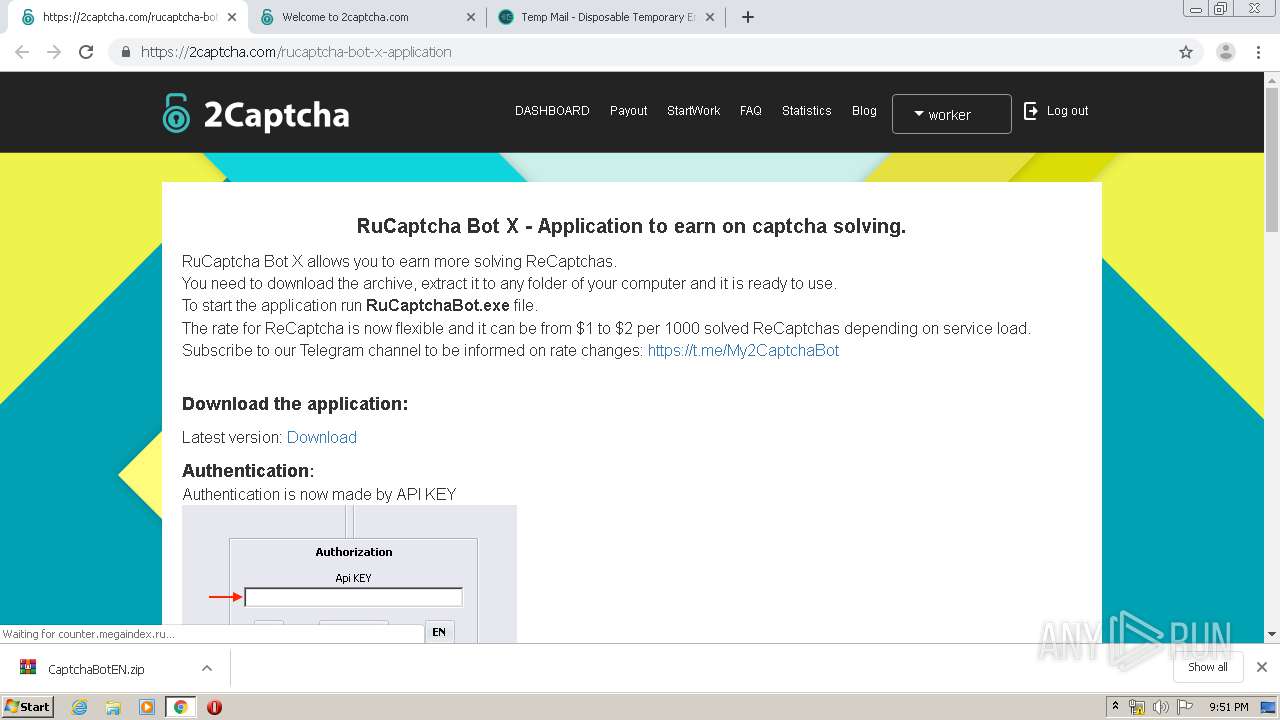Click the Chrome taskbar icon
1280x720 pixels.
click(180, 707)
